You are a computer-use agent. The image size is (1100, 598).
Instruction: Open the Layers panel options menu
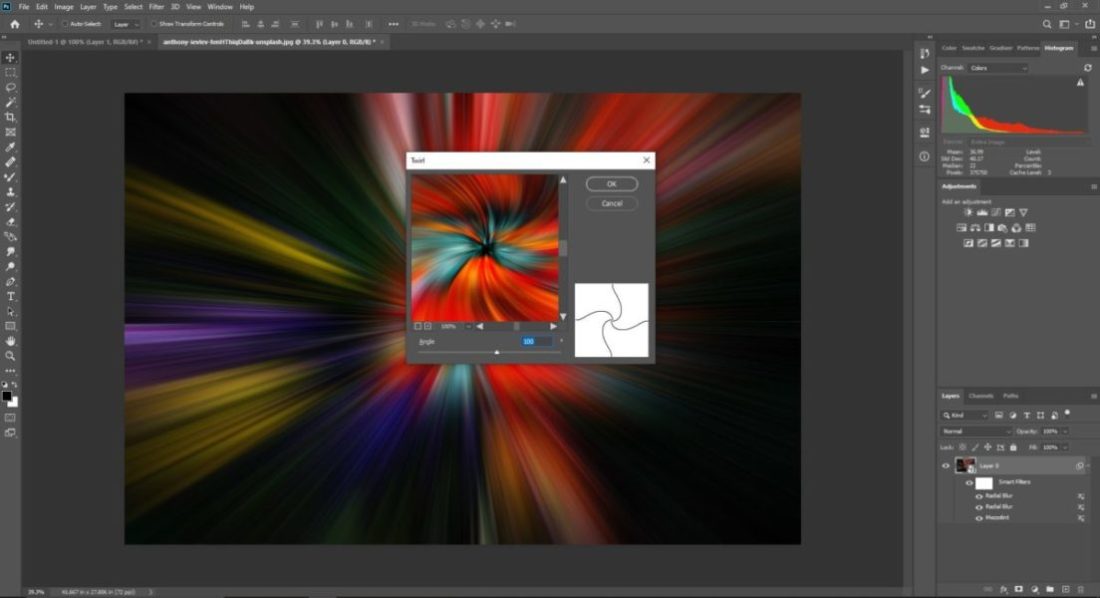(x=1093, y=397)
